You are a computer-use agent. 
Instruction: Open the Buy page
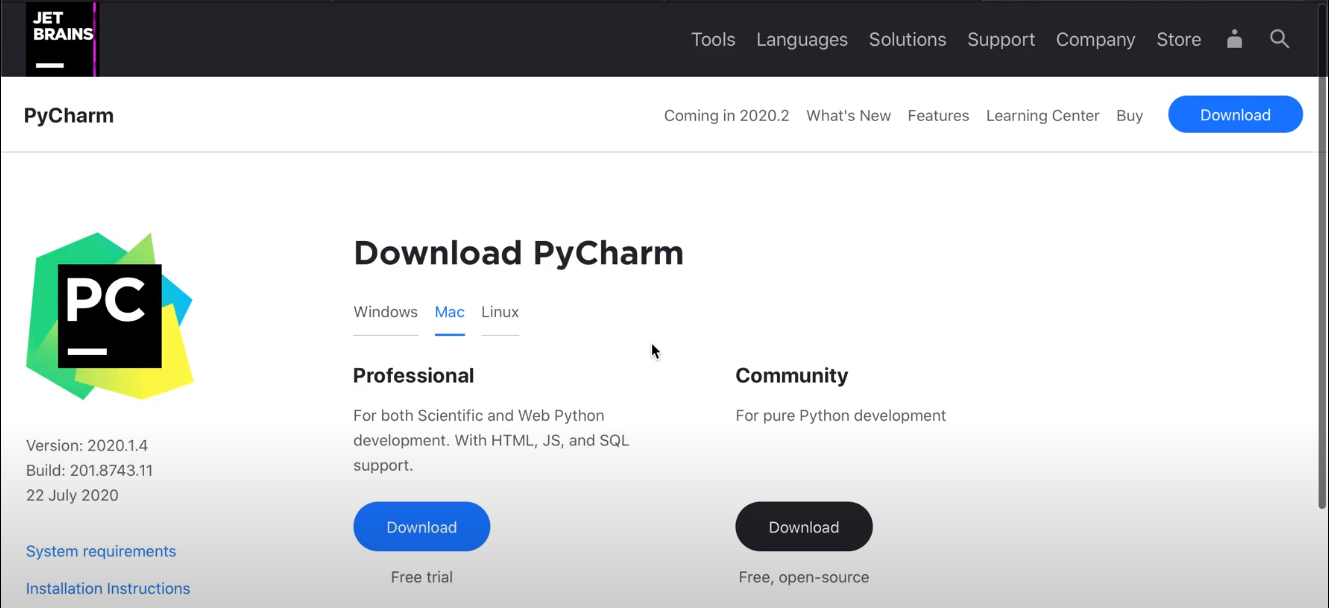[x=1129, y=116]
